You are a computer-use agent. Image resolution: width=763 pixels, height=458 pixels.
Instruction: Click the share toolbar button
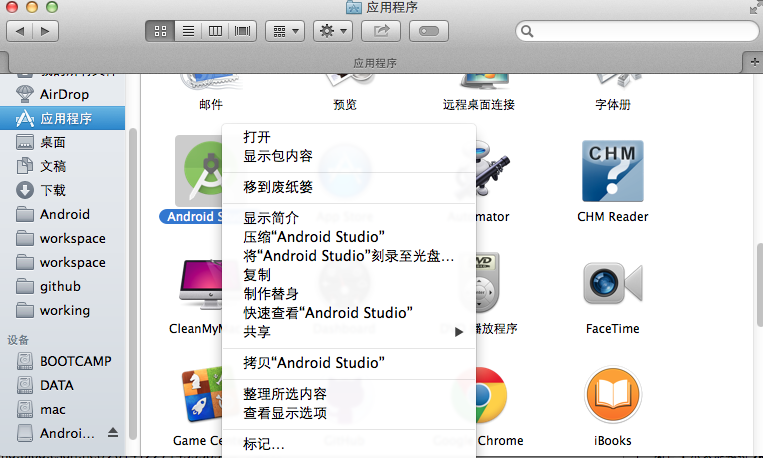pos(381,31)
